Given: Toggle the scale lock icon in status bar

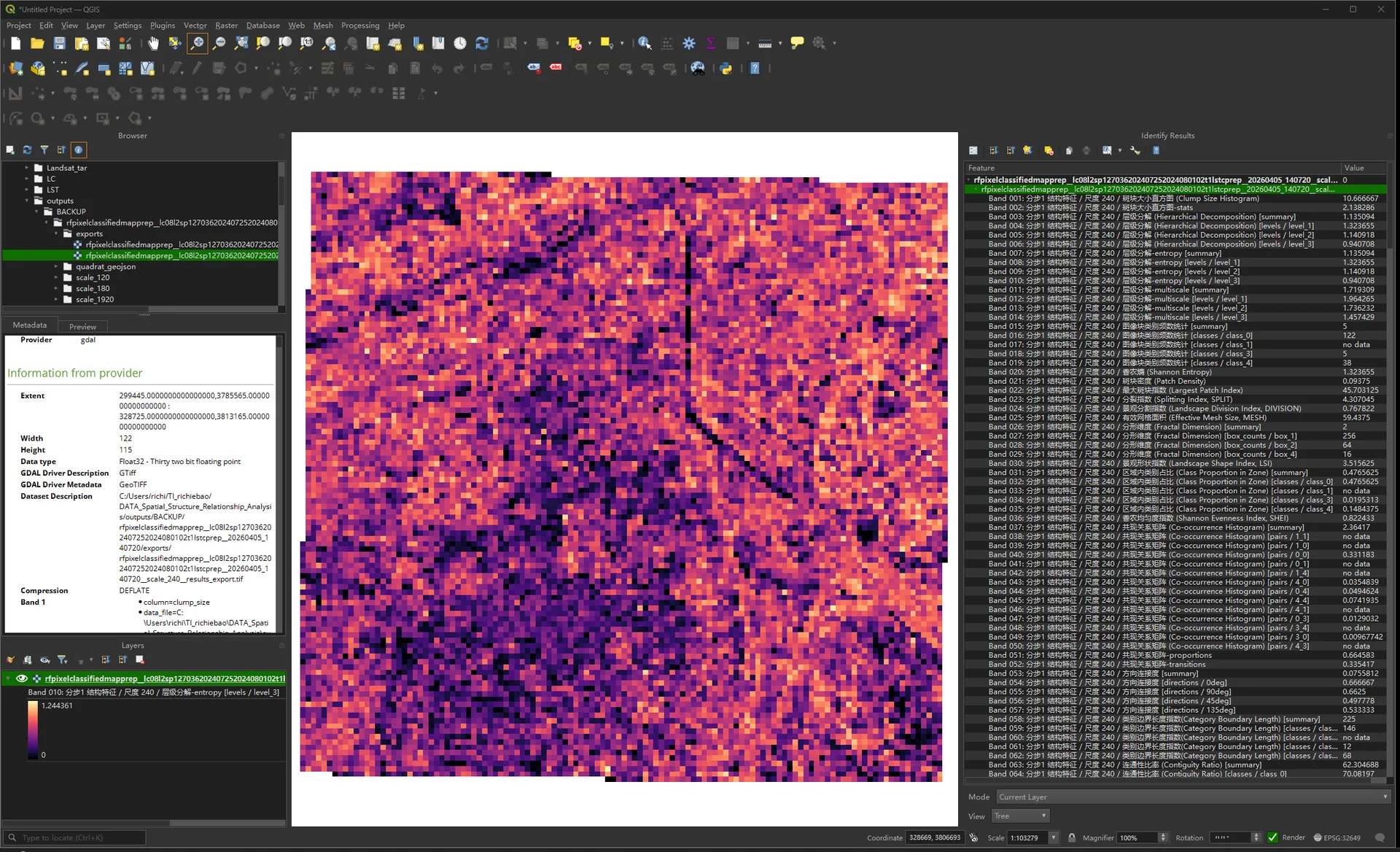Looking at the screenshot, I should (x=1072, y=837).
